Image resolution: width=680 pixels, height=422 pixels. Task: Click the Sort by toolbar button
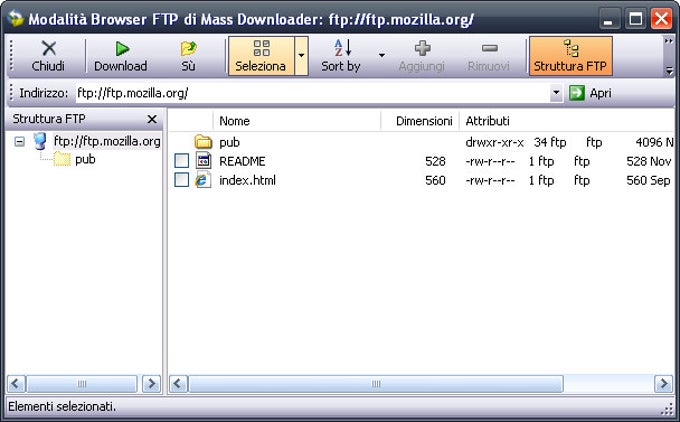click(x=341, y=56)
